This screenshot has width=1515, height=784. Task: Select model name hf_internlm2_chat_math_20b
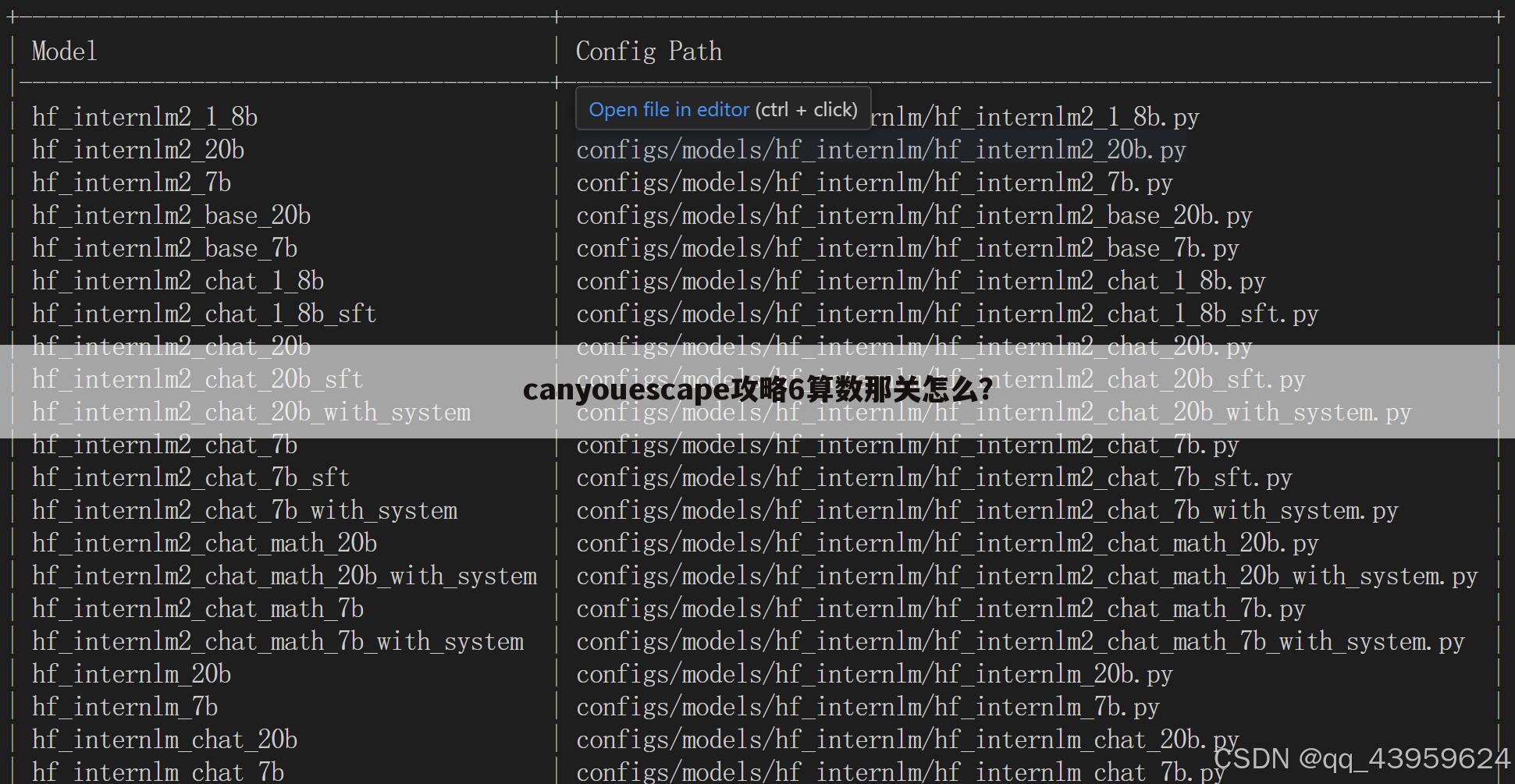tap(204, 543)
